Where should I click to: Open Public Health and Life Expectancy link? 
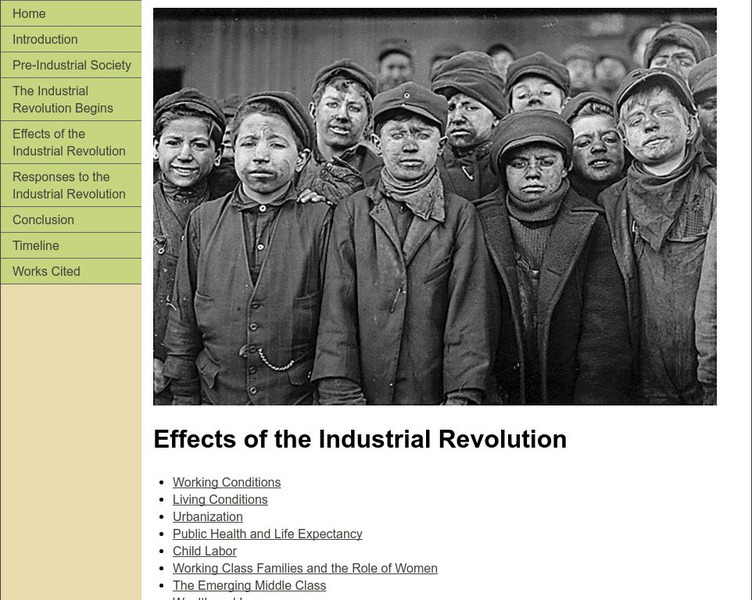click(x=268, y=534)
